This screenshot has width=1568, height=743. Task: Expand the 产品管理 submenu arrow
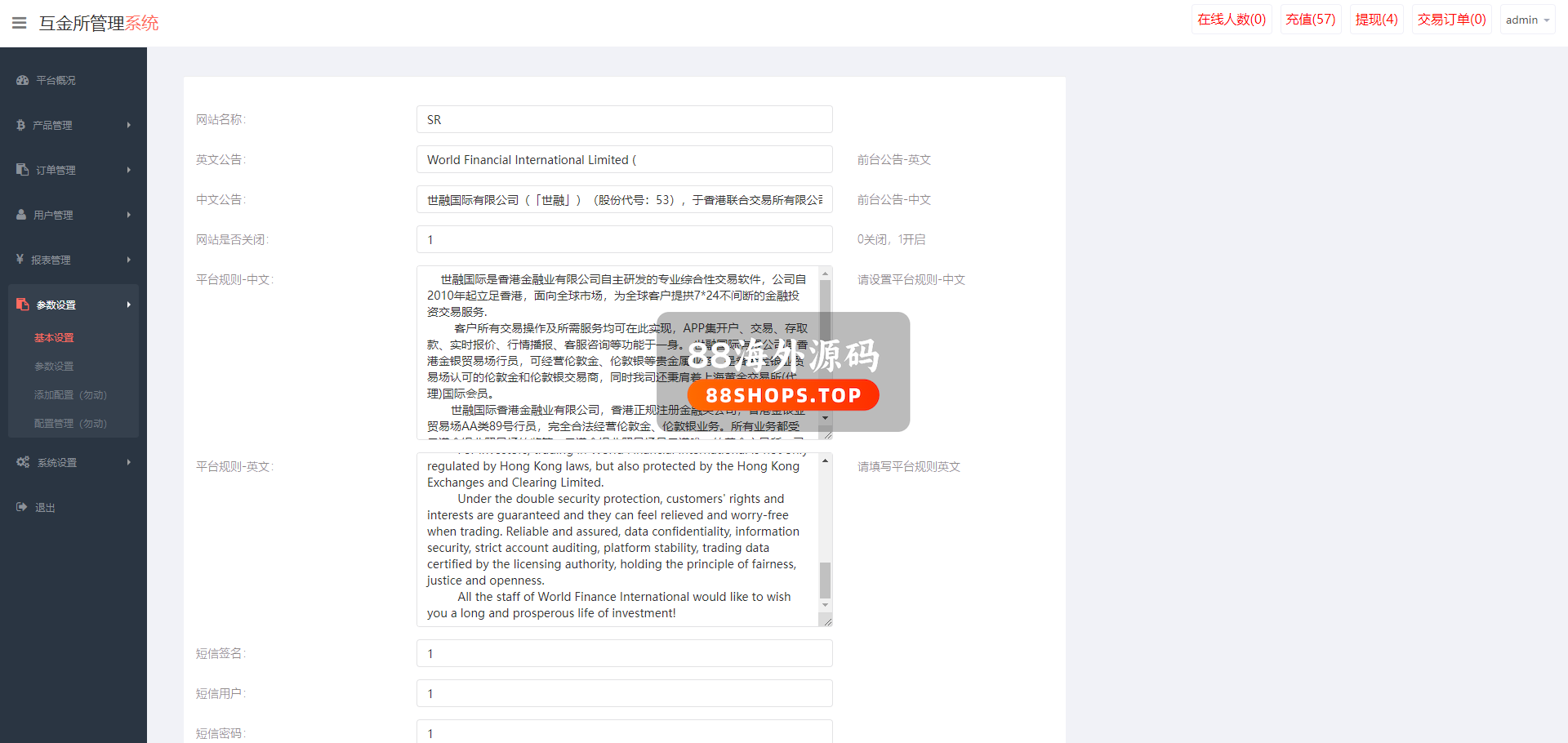click(x=128, y=125)
